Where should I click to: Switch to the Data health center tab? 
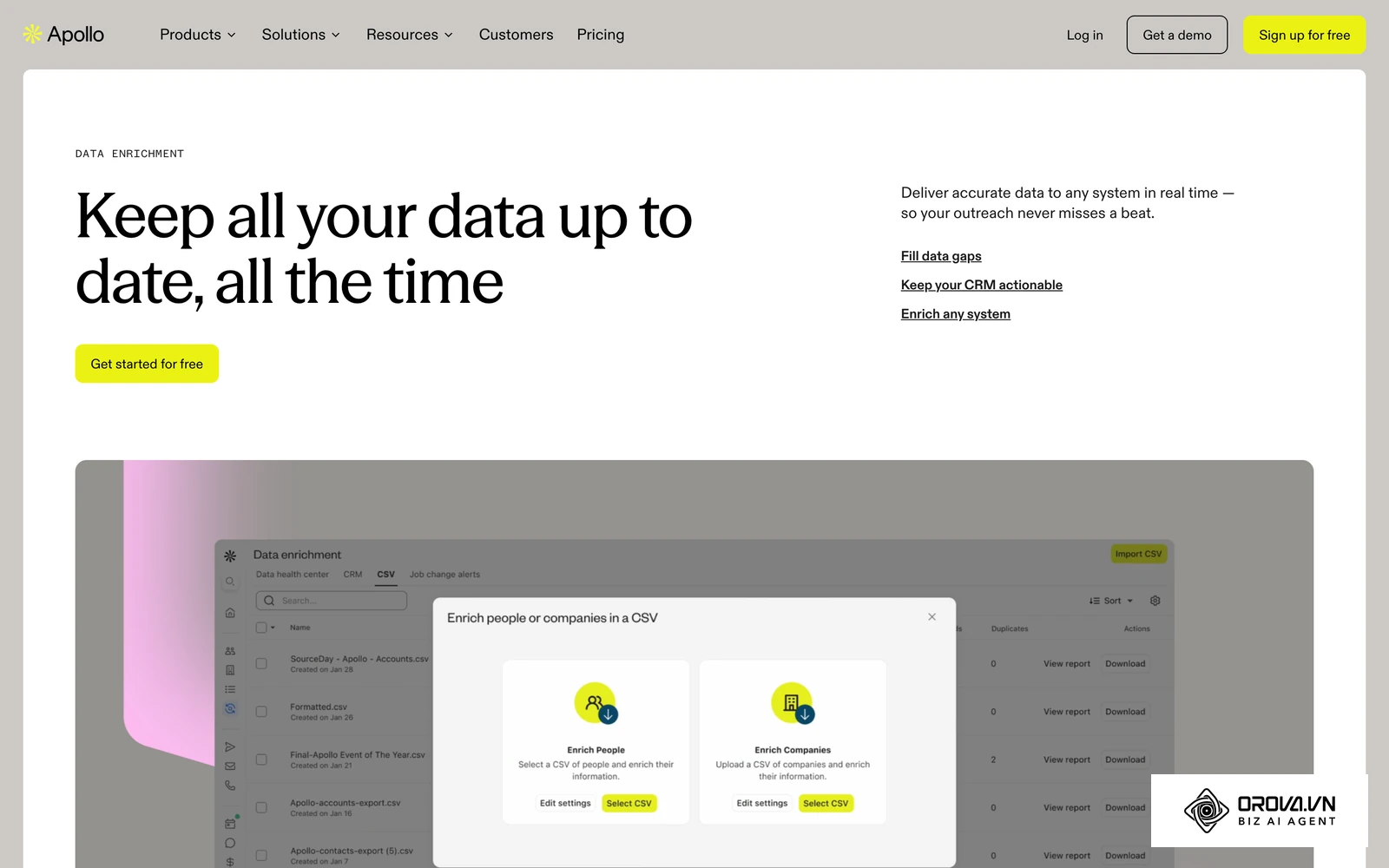click(293, 575)
